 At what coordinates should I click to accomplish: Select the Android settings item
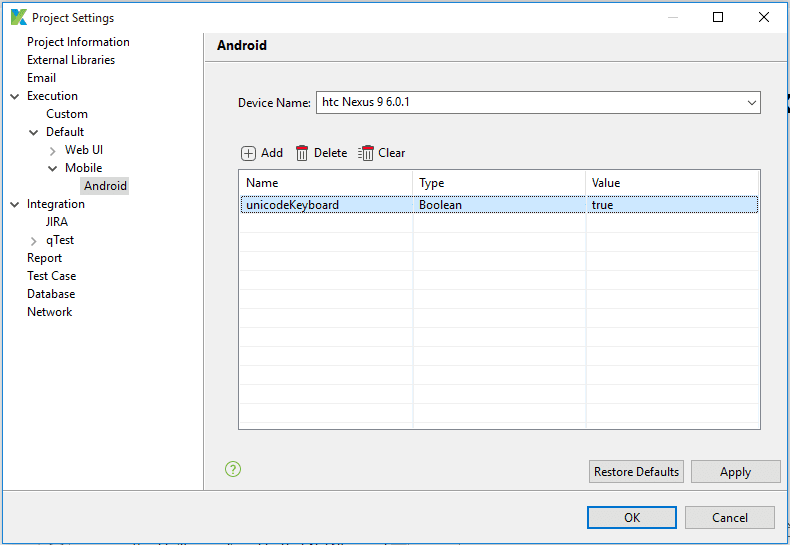[x=105, y=186]
